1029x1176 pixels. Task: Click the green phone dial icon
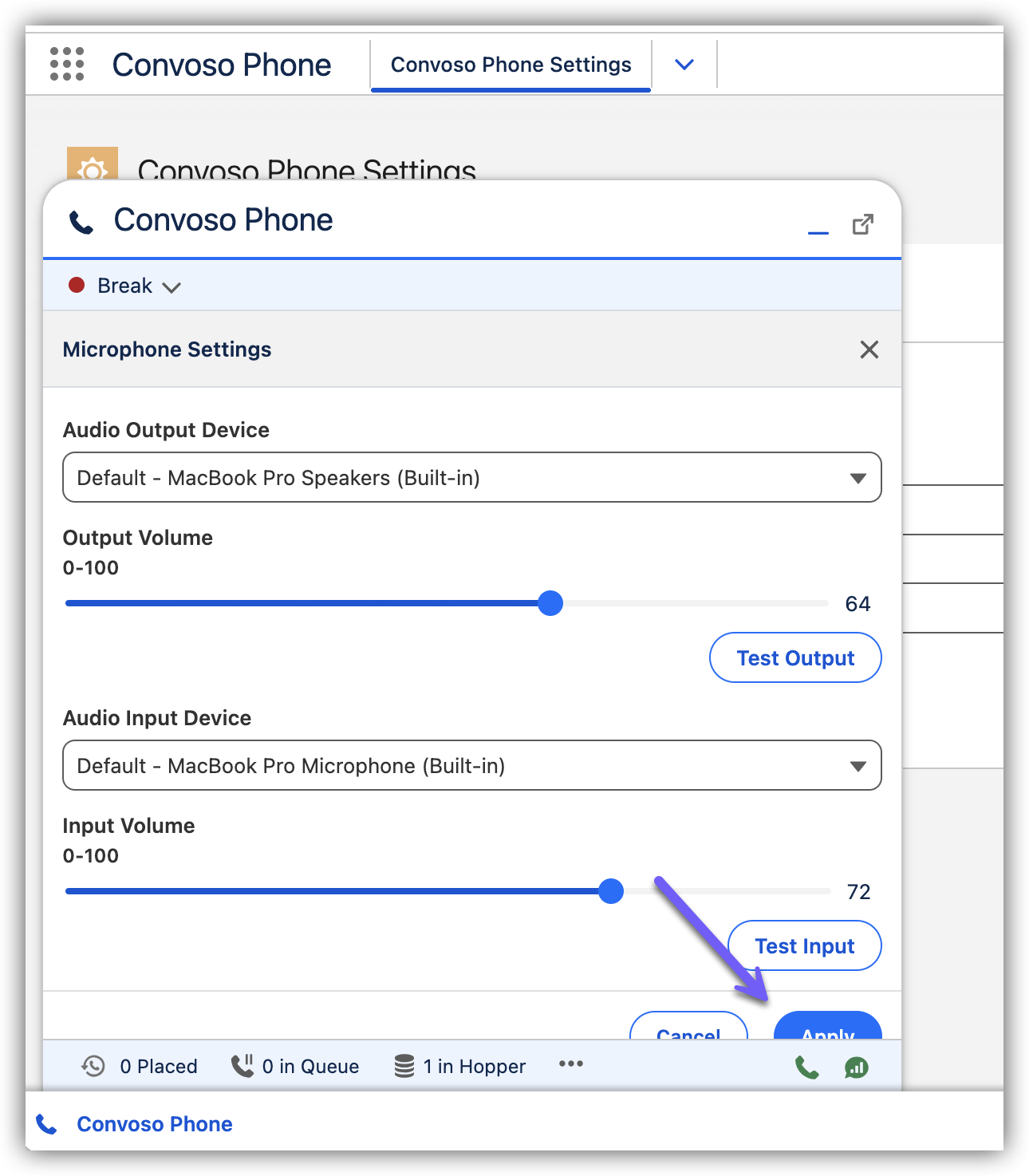tap(806, 1067)
